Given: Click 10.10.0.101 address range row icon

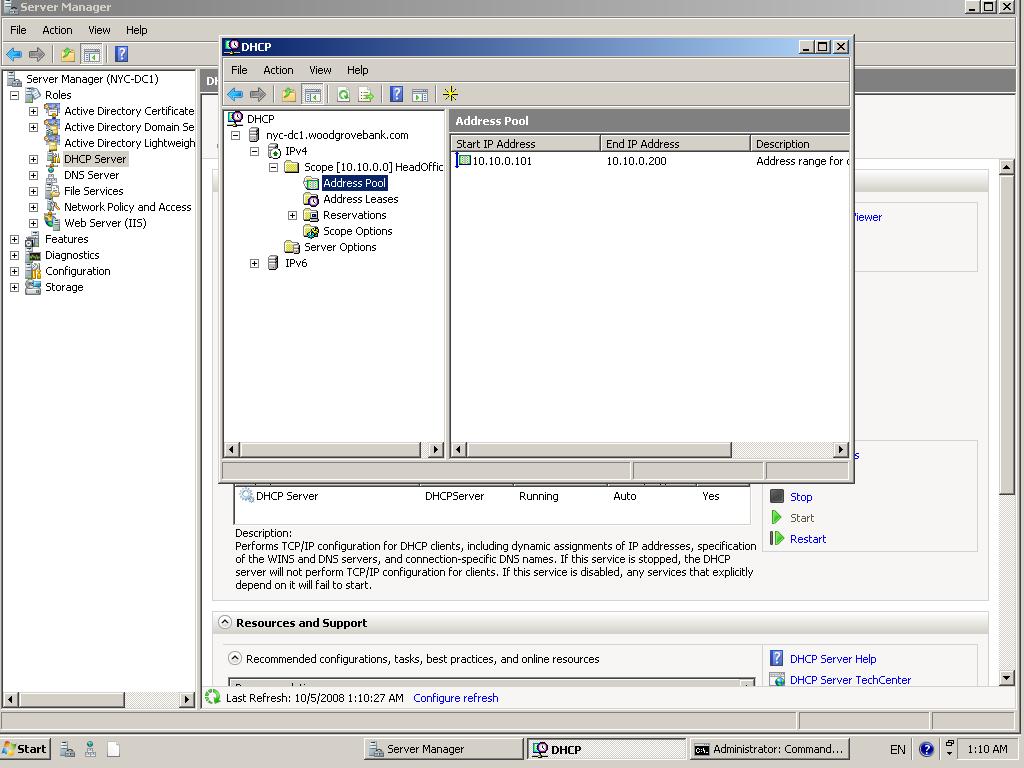Looking at the screenshot, I should click(x=463, y=160).
